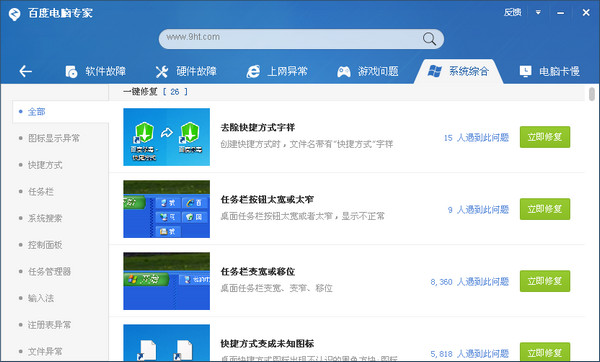Switch to the 软件故障 tab
This screenshot has width=600, height=362.
(95, 71)
